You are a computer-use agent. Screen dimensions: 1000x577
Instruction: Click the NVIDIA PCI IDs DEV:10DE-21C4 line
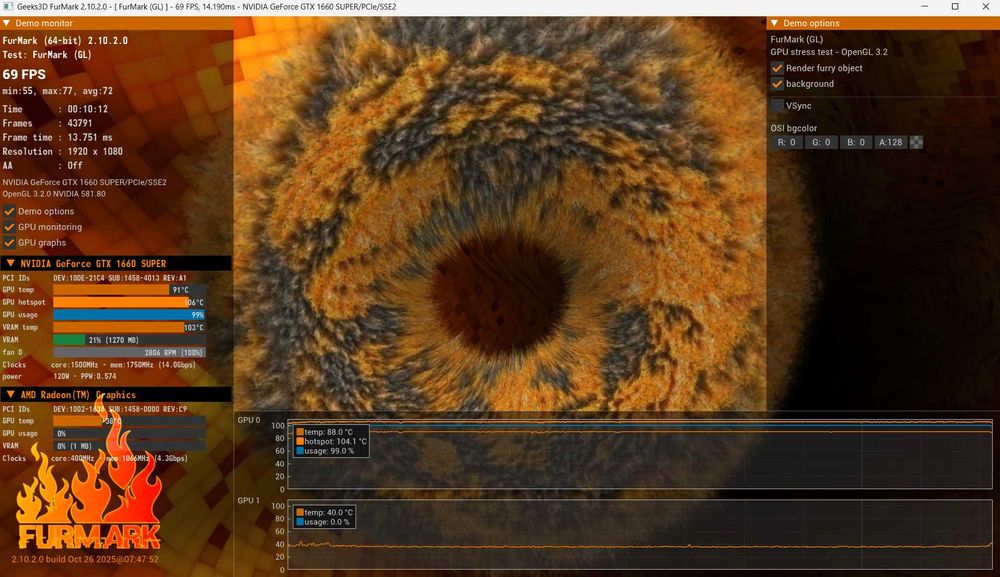coord(94,278)
